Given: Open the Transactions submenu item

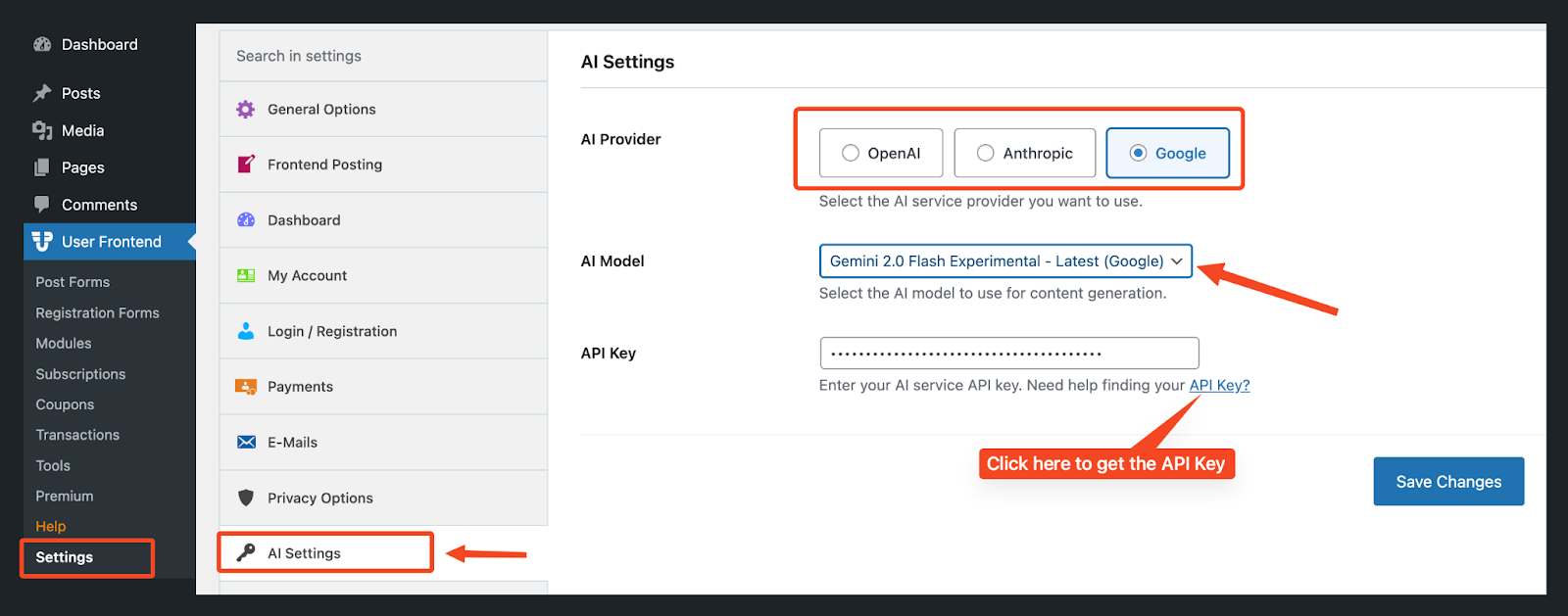Looking at the screenshot, I should click(77, 435).
